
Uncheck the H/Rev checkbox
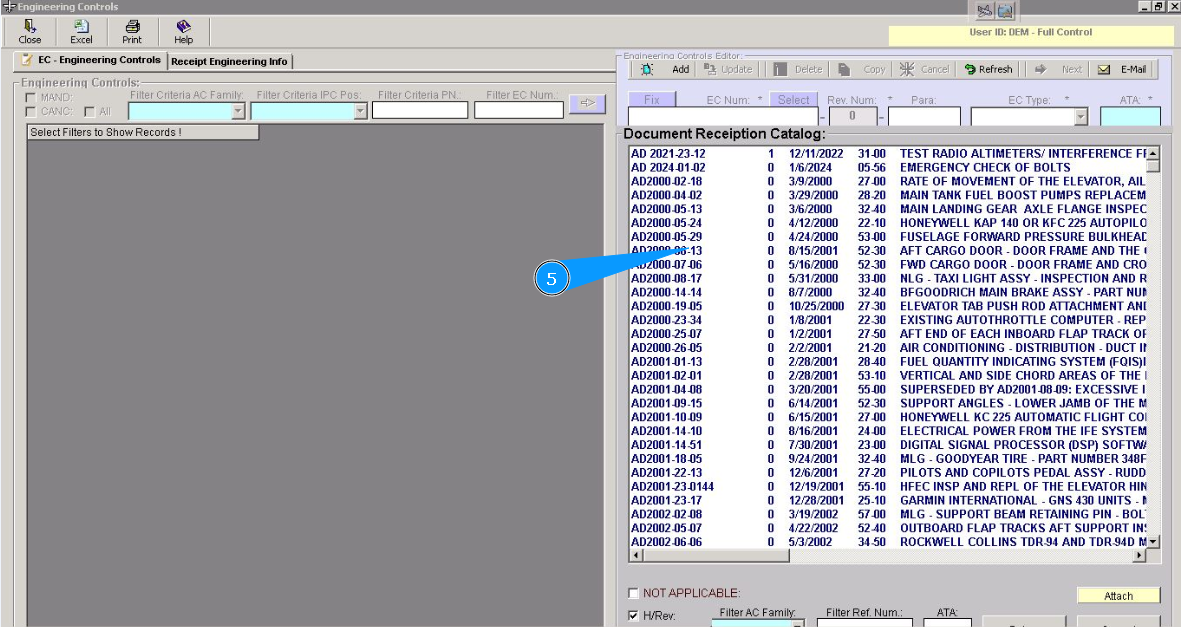point(633,616)
